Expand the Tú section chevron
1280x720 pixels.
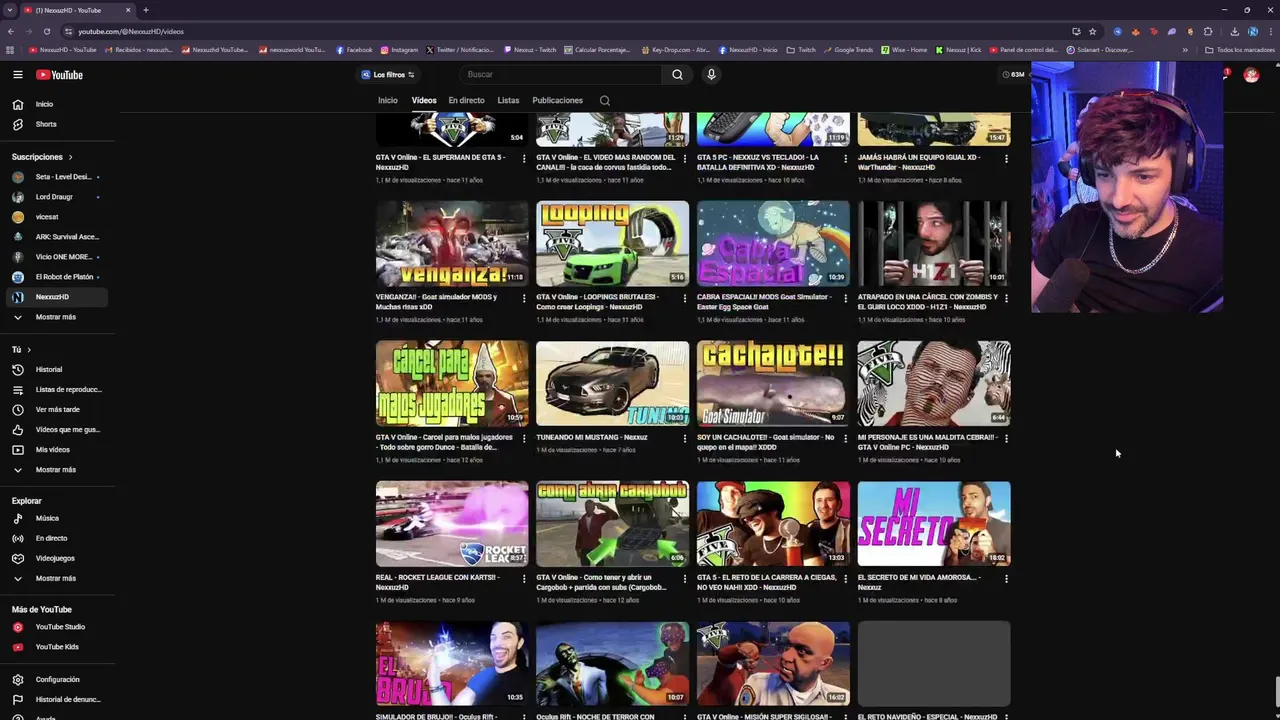(x=29, y=350)
